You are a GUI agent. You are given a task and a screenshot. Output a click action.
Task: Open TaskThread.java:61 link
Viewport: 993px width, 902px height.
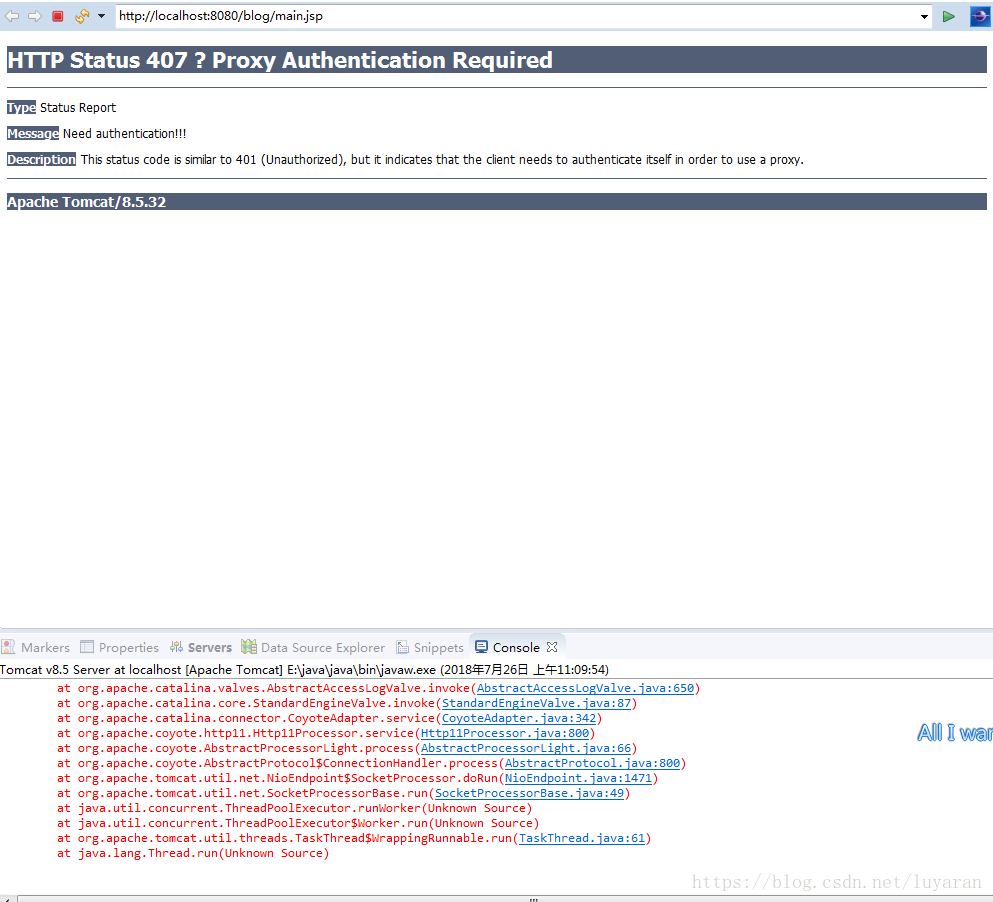(582, 839)
